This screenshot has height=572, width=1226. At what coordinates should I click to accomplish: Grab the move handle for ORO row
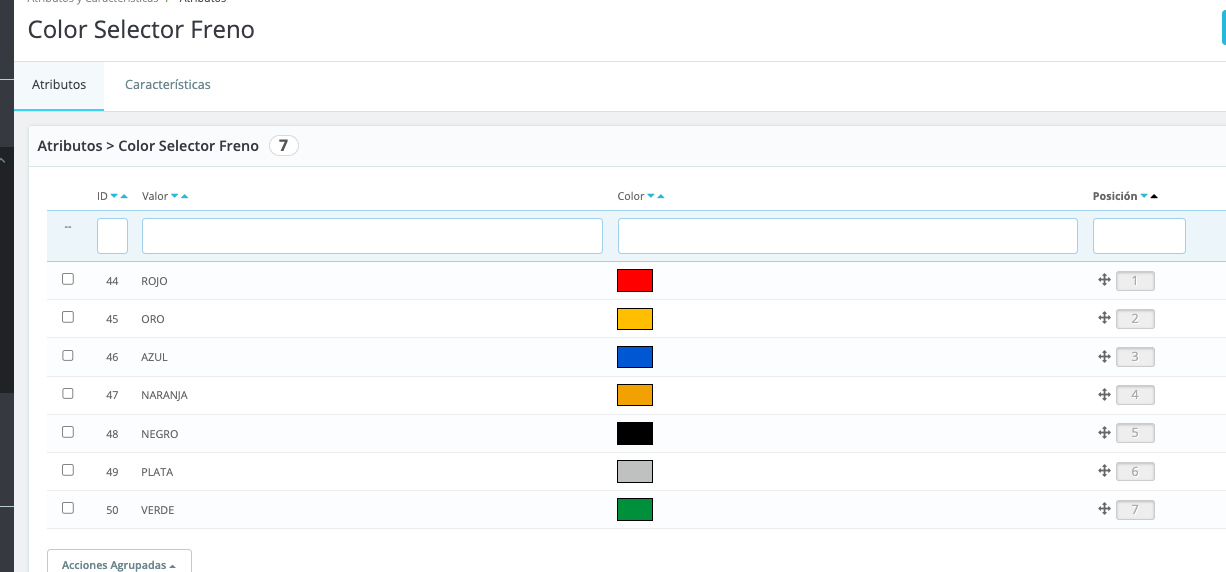click(1105, 318)
